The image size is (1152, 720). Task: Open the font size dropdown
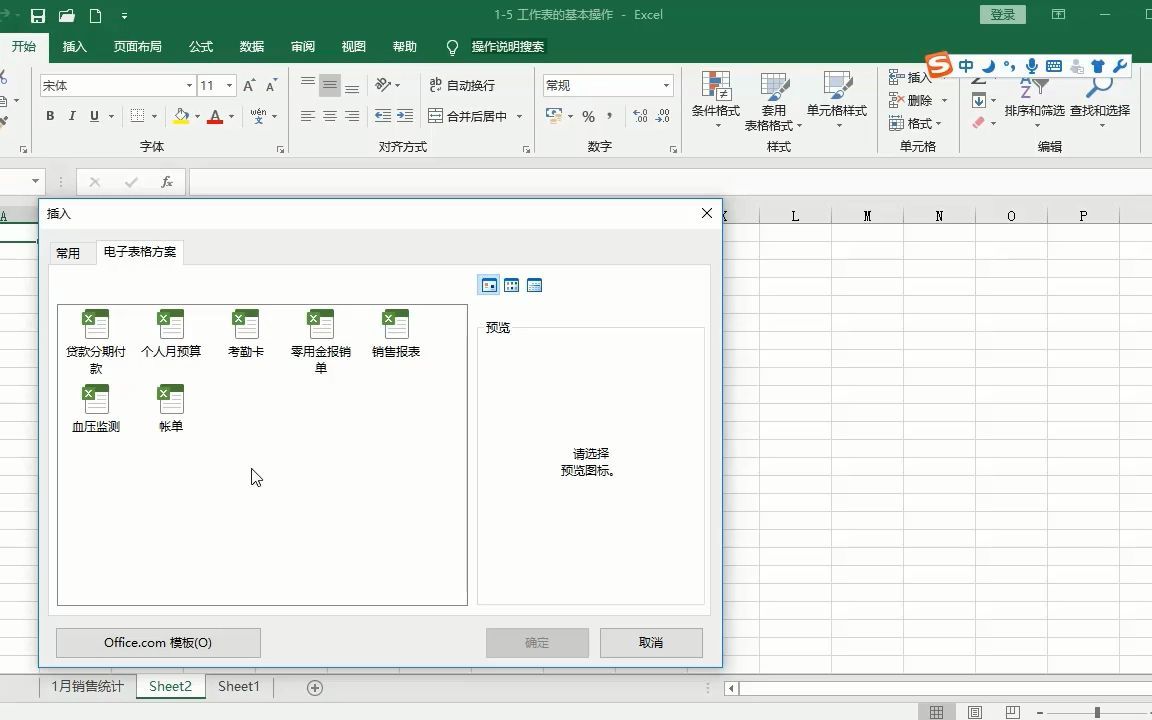click(x=228, y=86)
